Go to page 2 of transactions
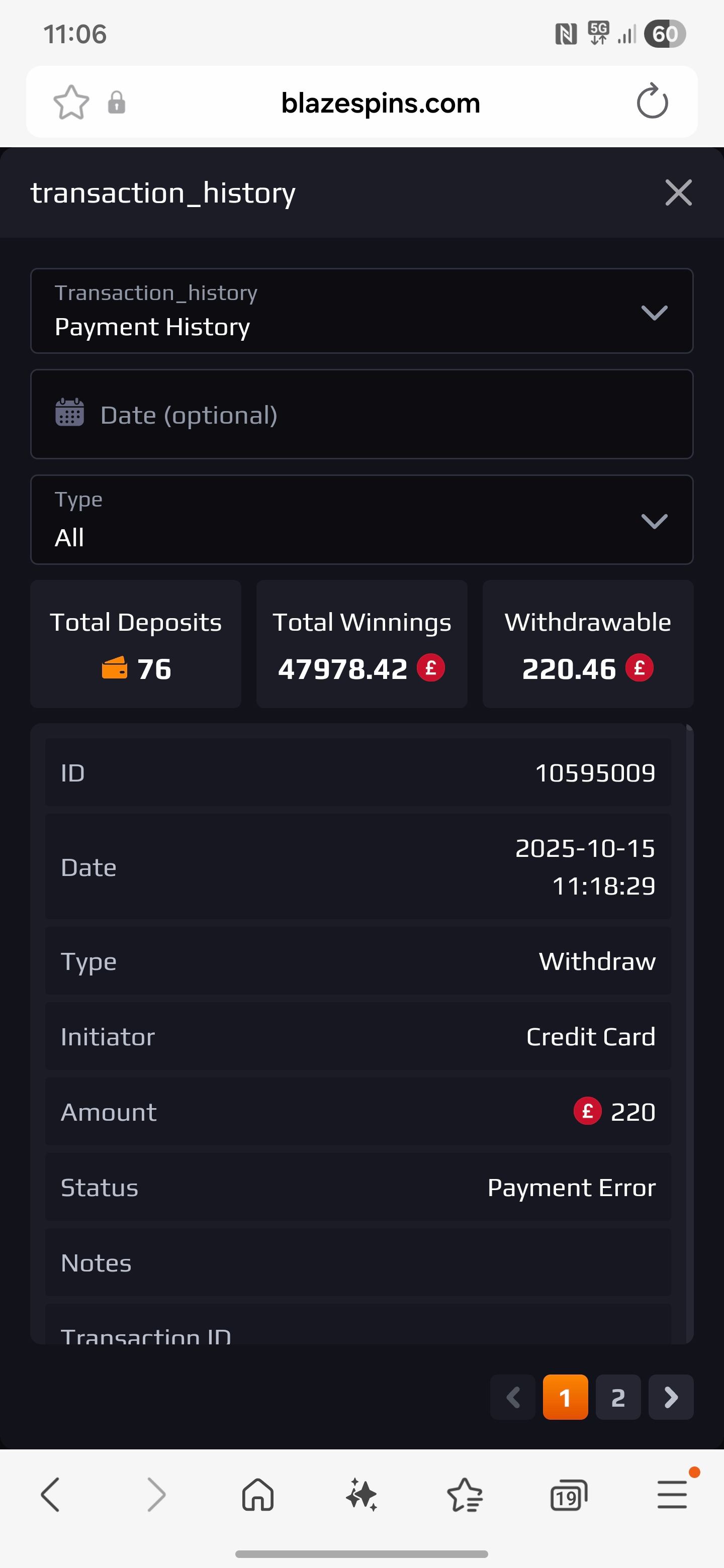Viewport: 724px width, 1568px height. (618, 1398)
